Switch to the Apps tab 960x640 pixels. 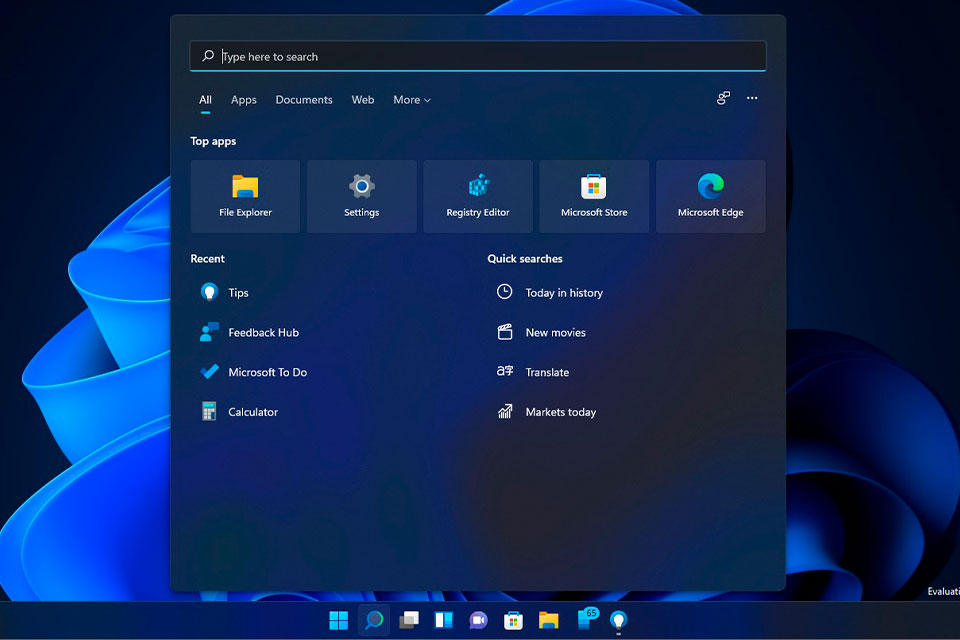click(244, 100)
